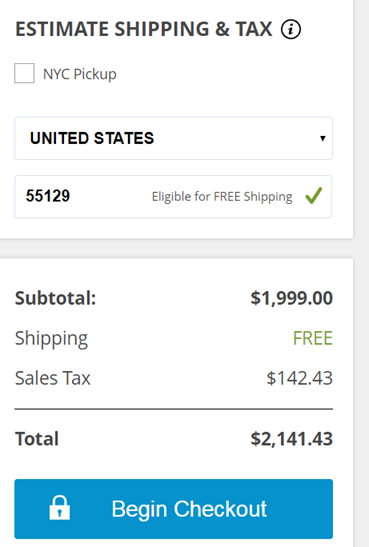369x547 pixels.
Task: Open the shipping & tax info icon
Action: point(291,29)
